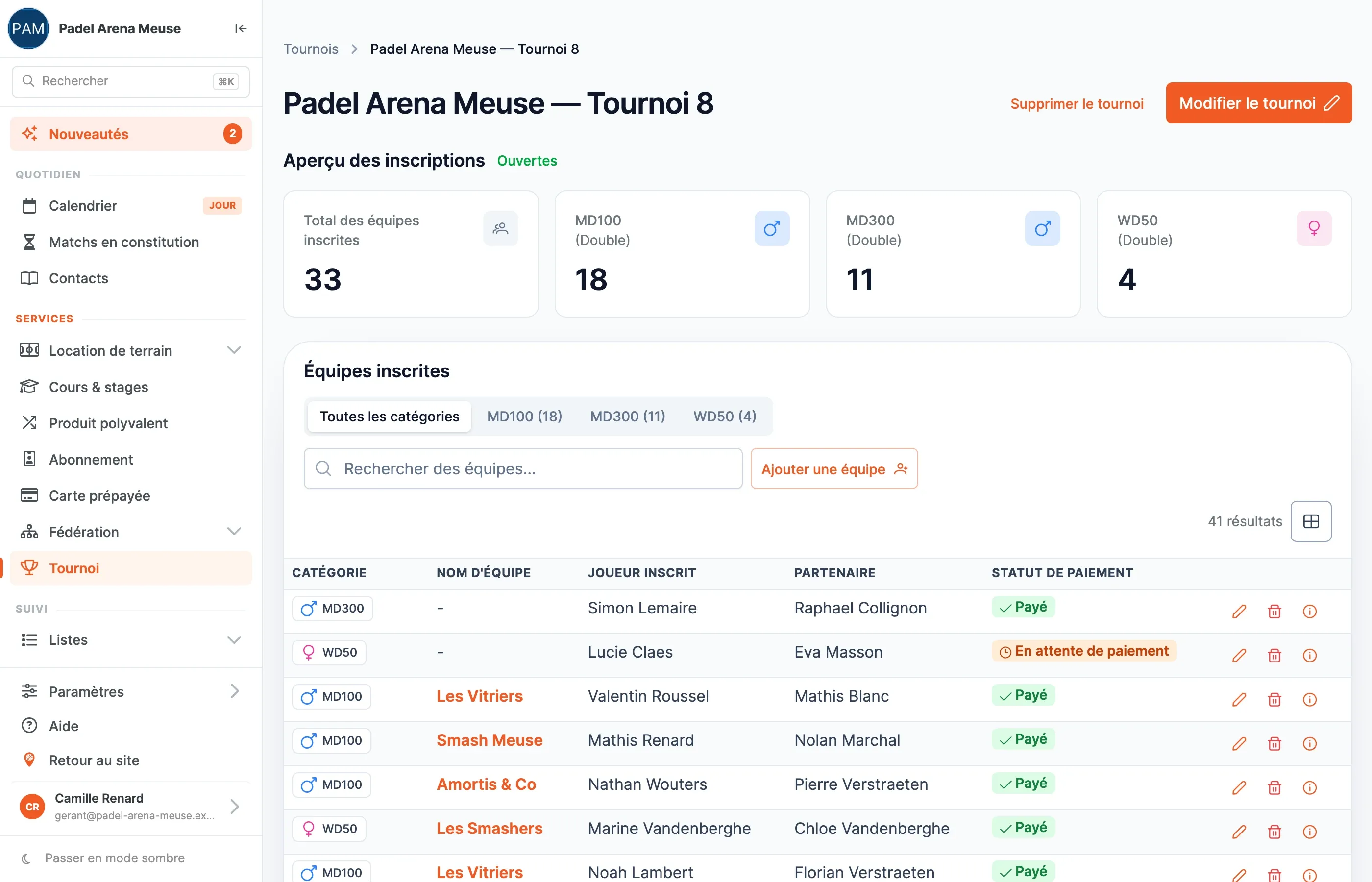
Task: Delete the Lucie Claes team row
Action: (1274, 655)
